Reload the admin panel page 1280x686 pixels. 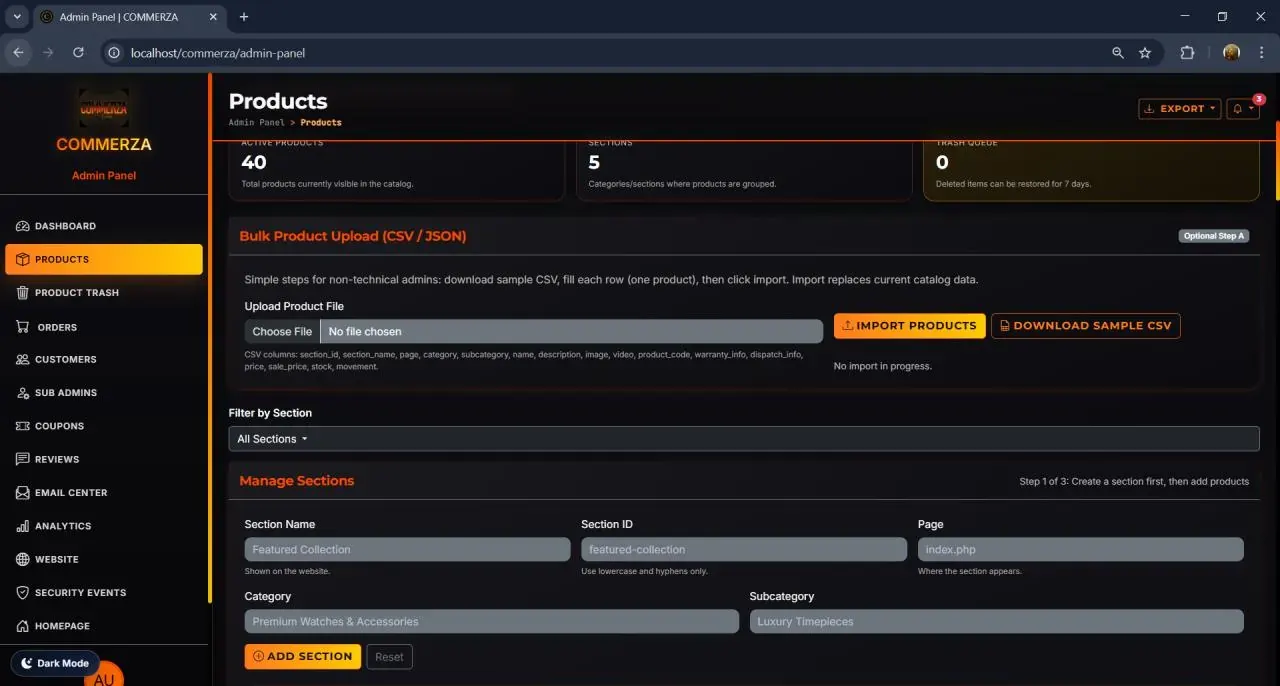tap(78, 53)
